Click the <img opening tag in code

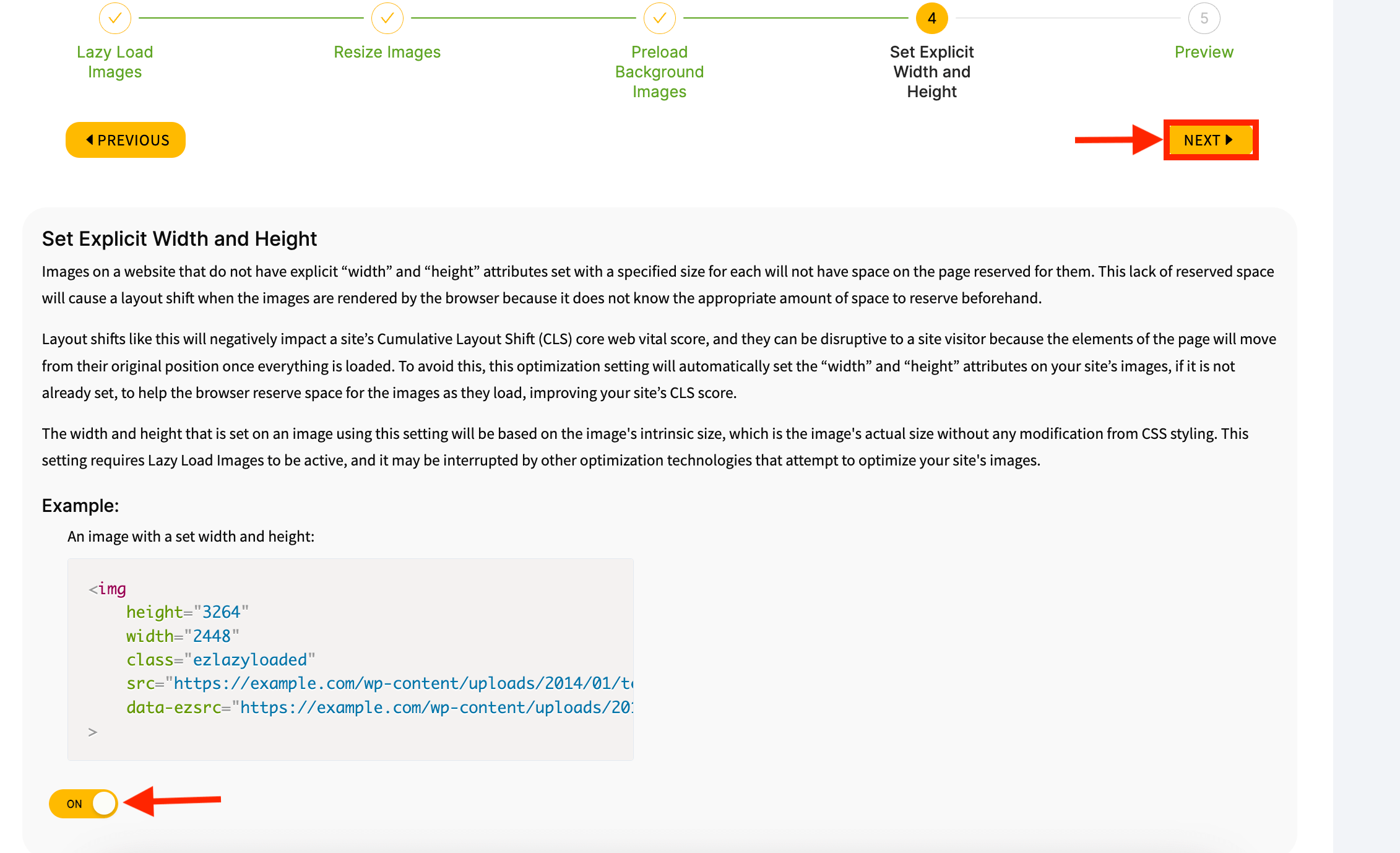coord(108,588)
